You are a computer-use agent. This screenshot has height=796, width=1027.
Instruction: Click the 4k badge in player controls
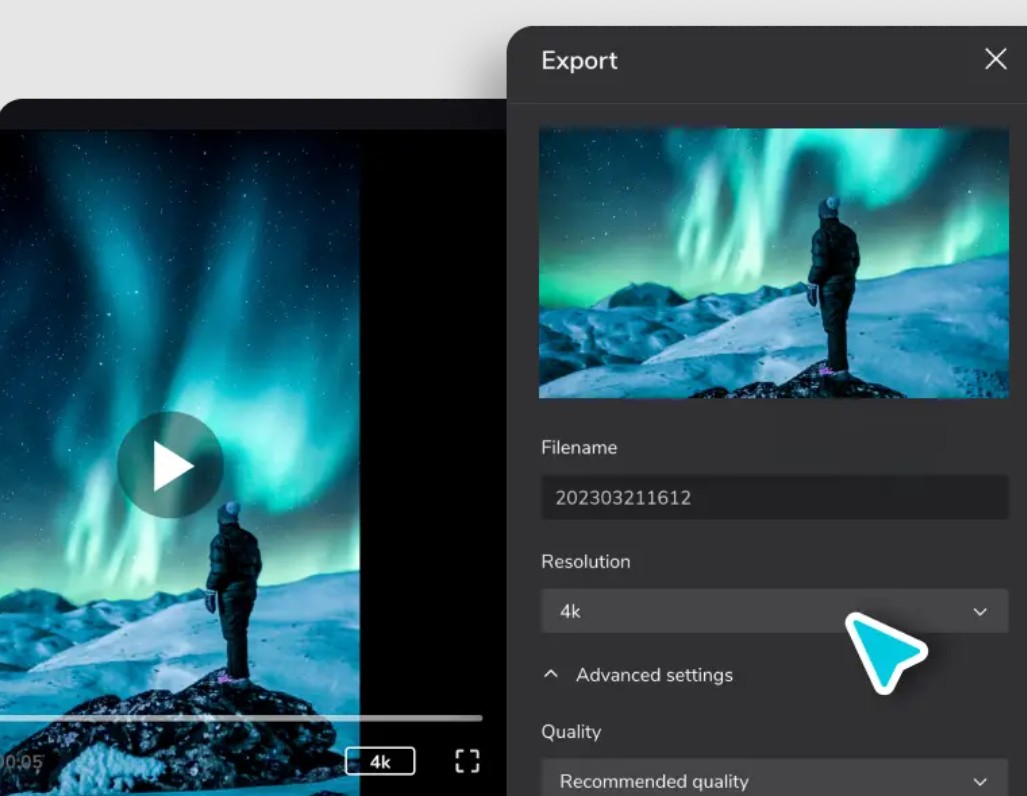(x=380, y=761)
